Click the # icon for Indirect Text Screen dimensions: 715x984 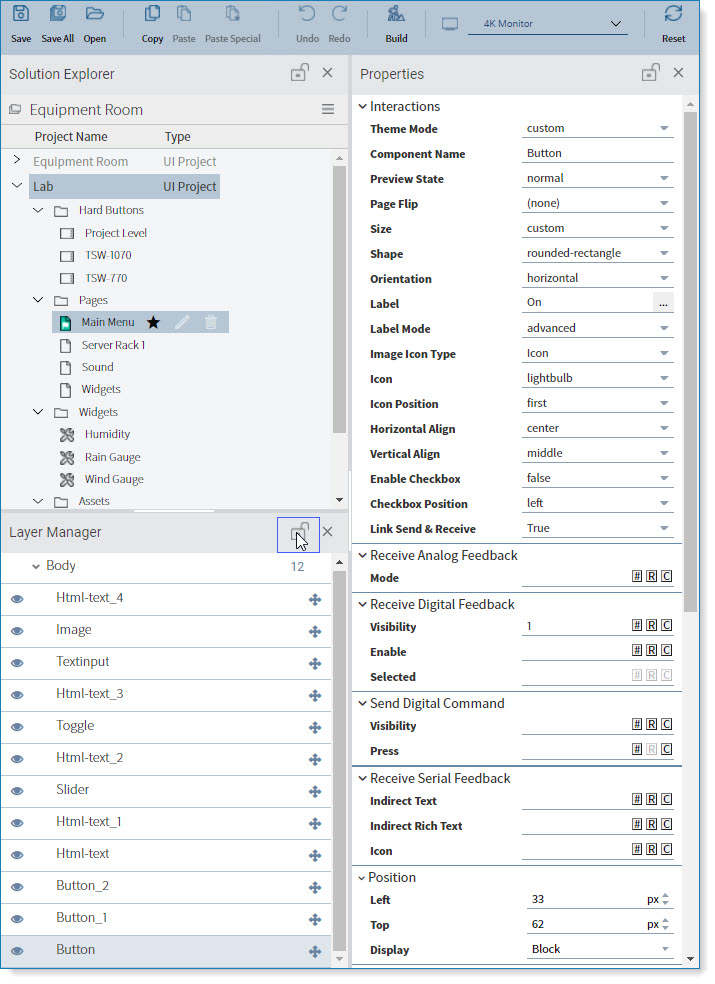coord(637,799)
